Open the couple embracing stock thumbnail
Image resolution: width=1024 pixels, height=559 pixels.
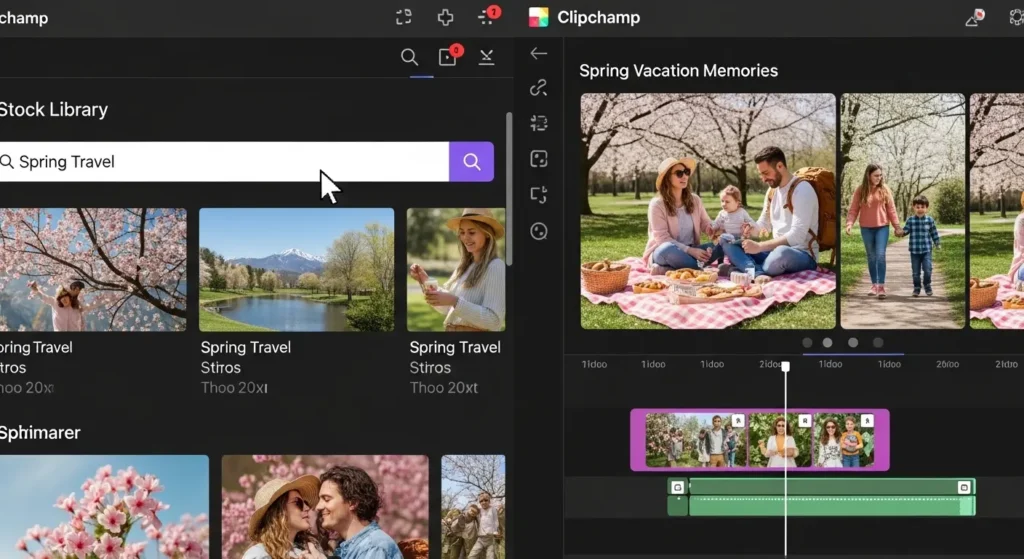325,507
